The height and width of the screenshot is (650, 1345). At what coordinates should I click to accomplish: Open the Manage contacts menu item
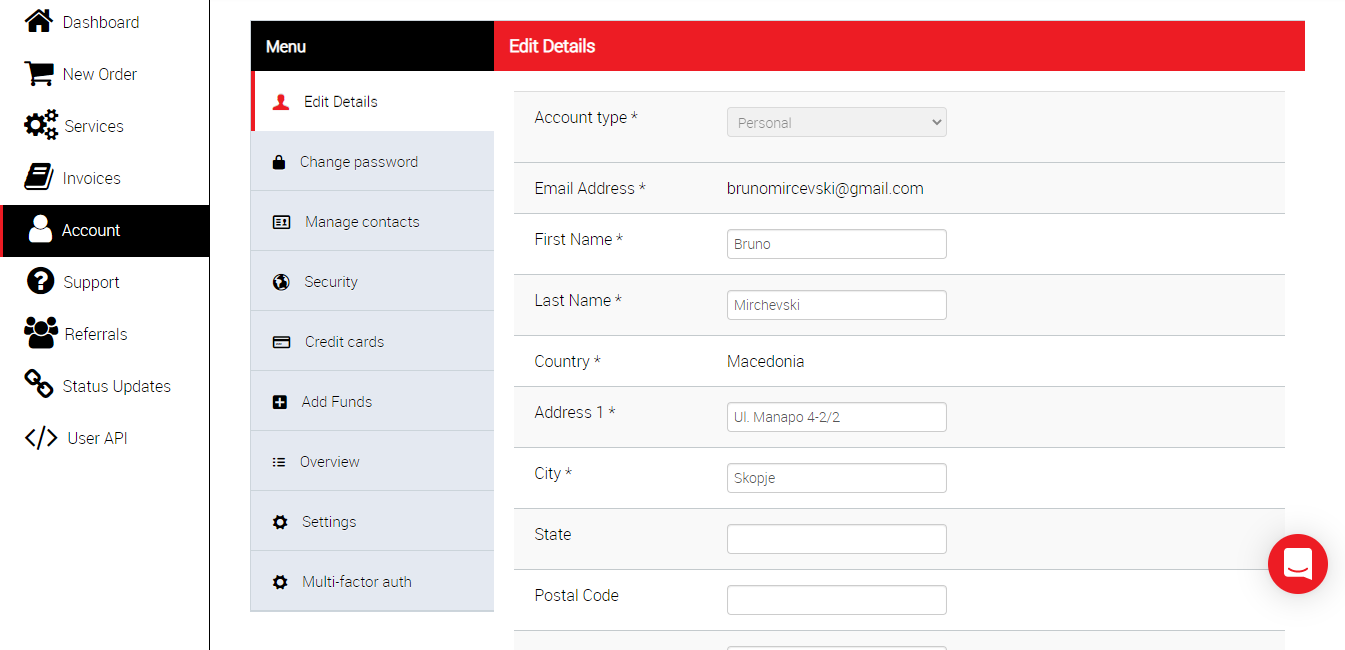click(361, 222)
